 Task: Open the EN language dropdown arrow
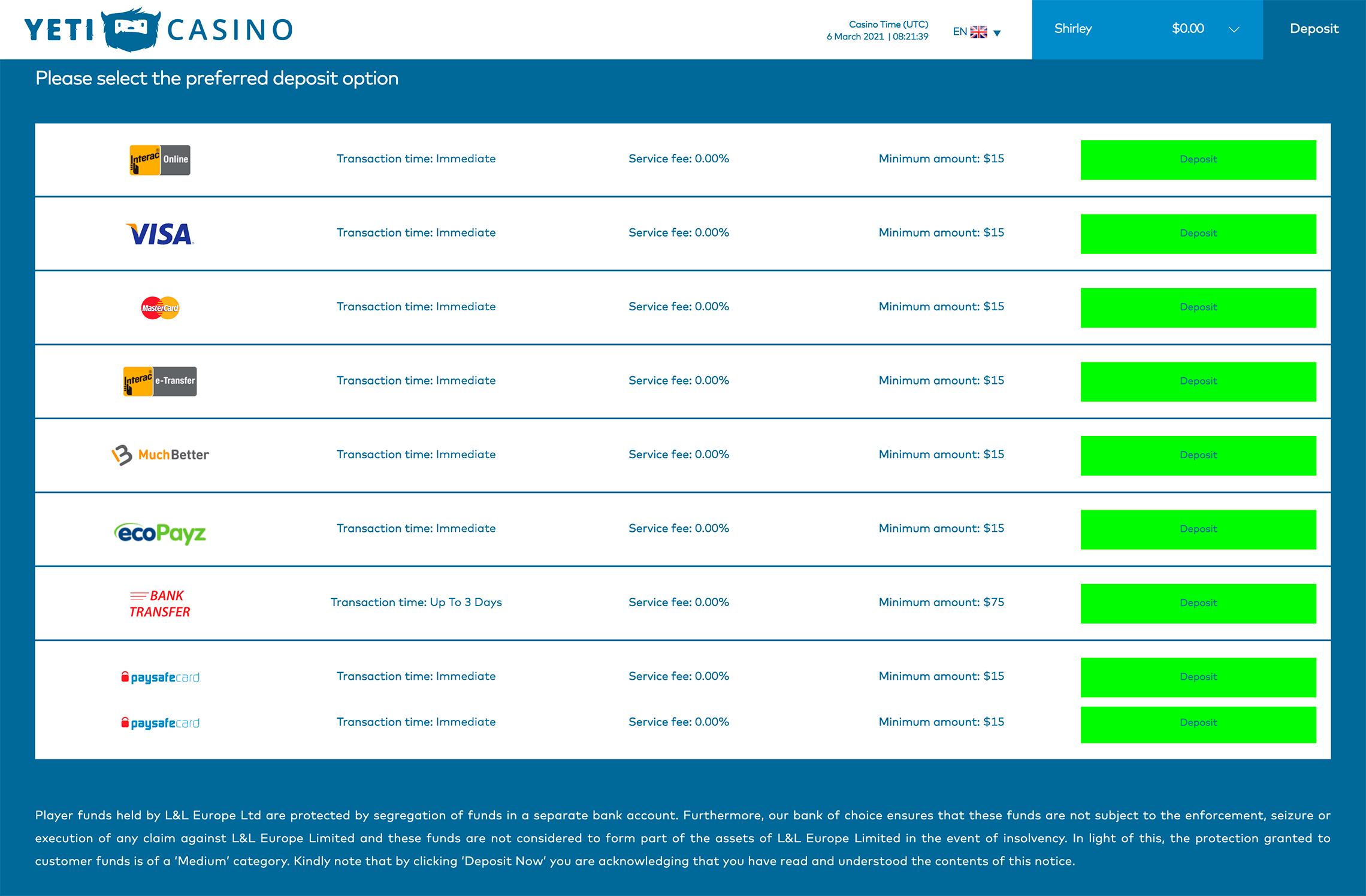[997, 33]
